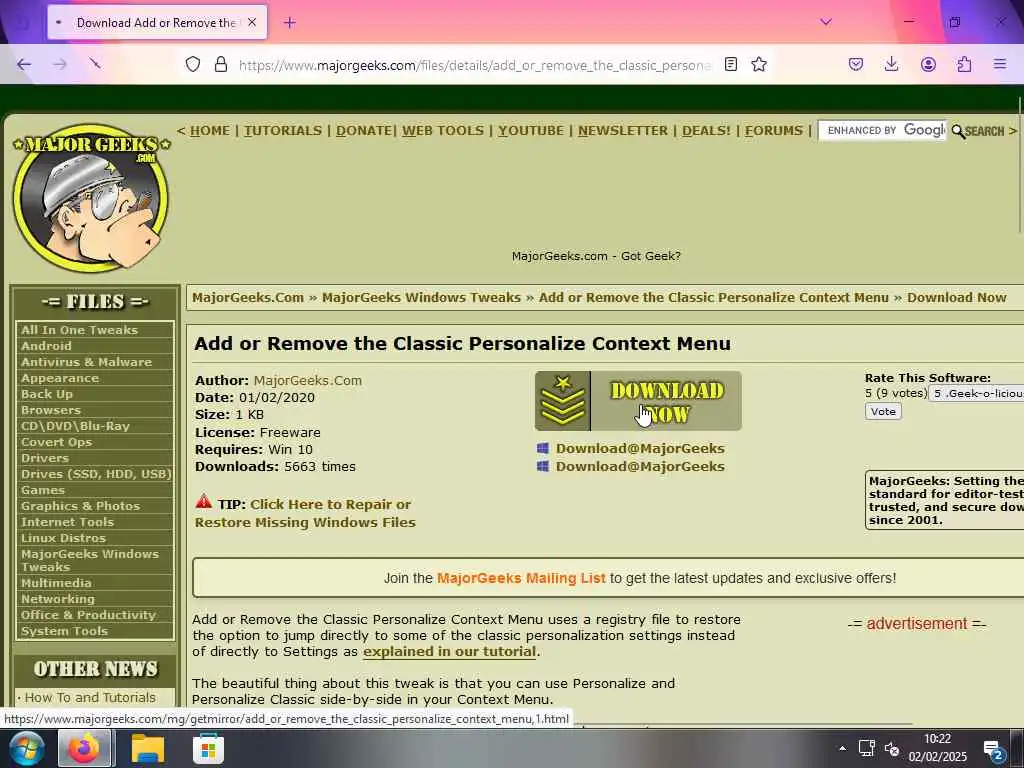Click the second Download@MajorGeeks mirror link
Screen dimensions: 1024x768
(x=640, y=466)
